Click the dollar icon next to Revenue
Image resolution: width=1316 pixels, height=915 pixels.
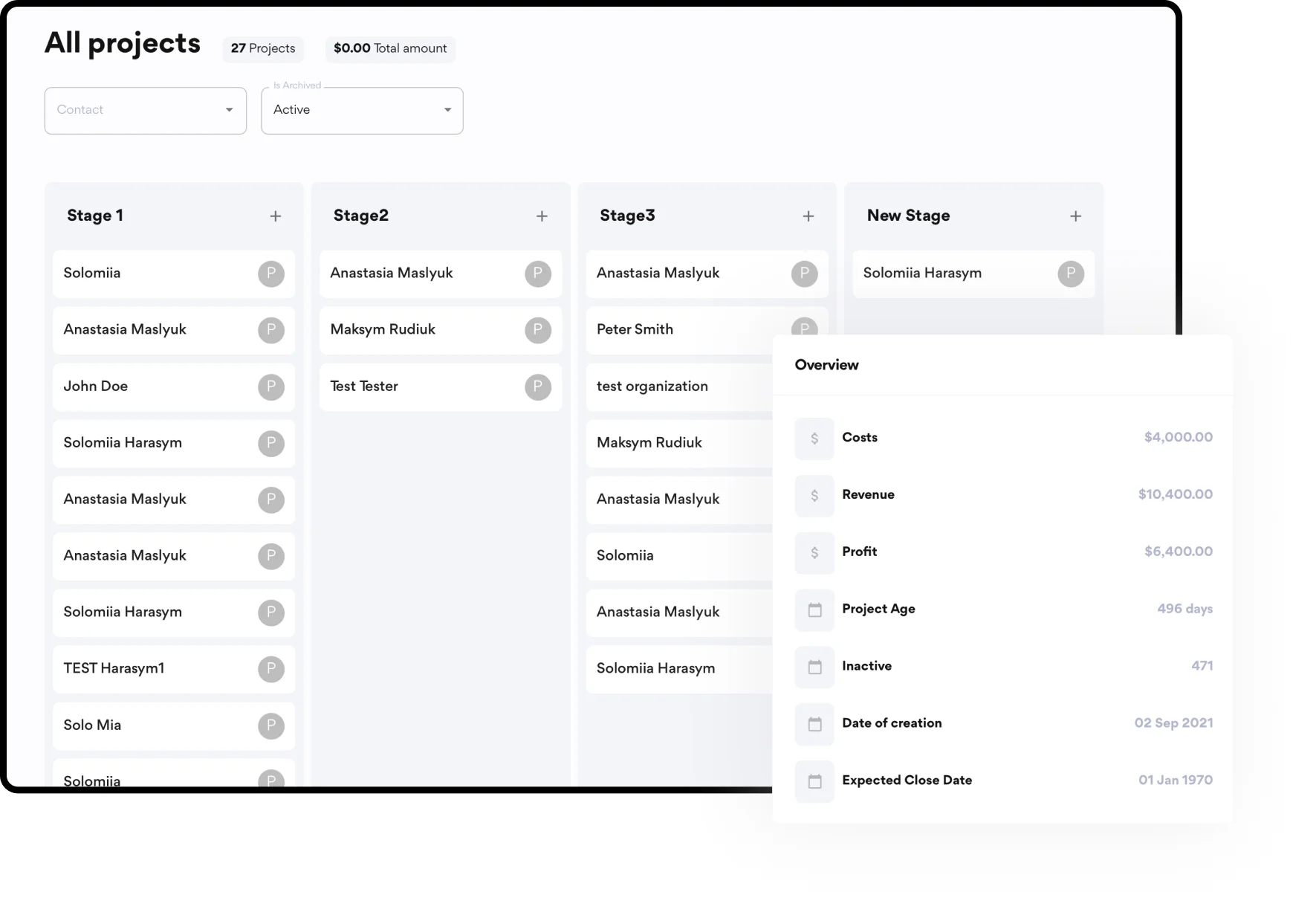(x=814, y=496)
